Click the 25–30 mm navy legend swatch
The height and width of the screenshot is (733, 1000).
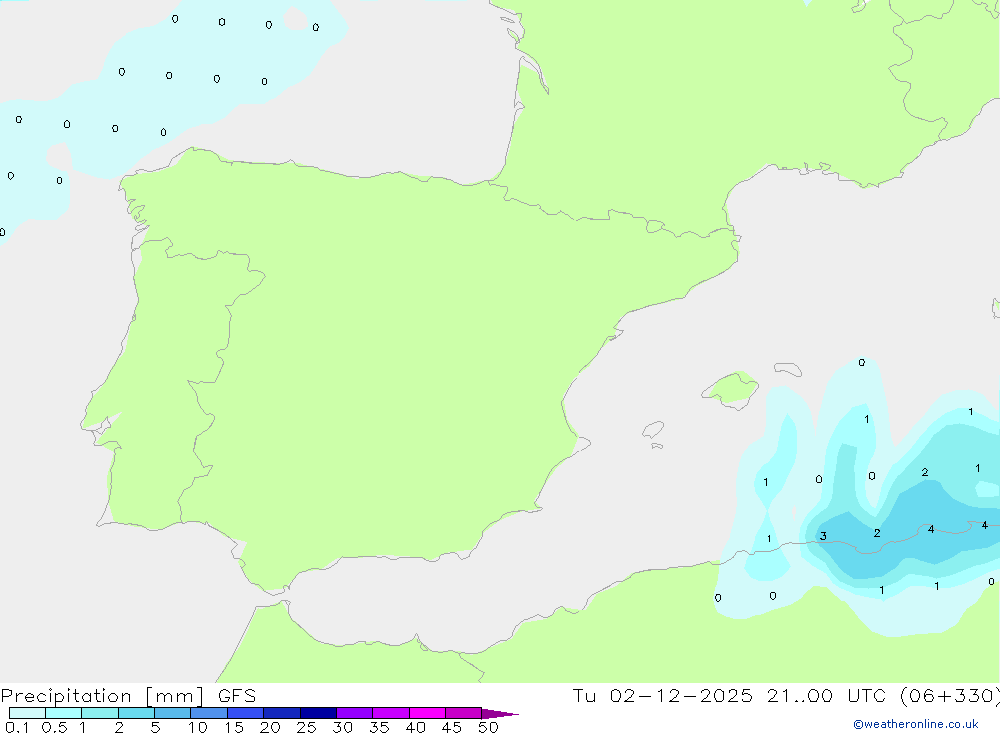pos(318,713)
